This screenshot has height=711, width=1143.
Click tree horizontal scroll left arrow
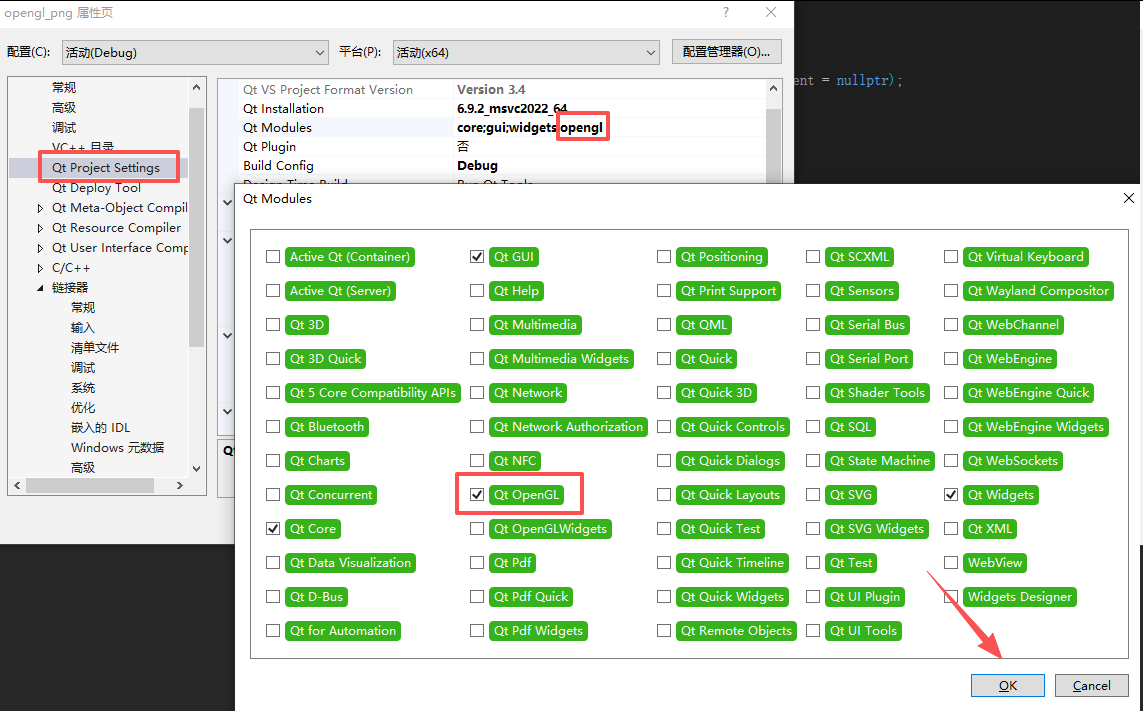[x=17, y=485]
